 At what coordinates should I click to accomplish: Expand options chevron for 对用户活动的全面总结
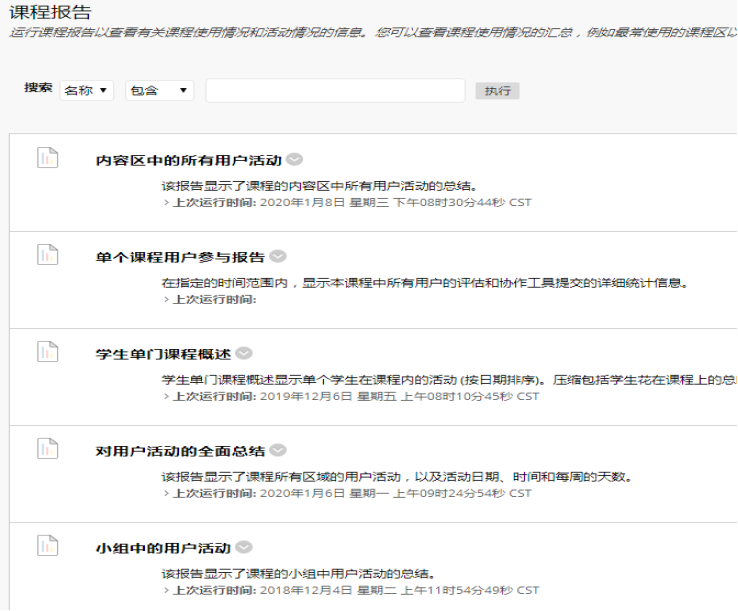tap(278, 451)
